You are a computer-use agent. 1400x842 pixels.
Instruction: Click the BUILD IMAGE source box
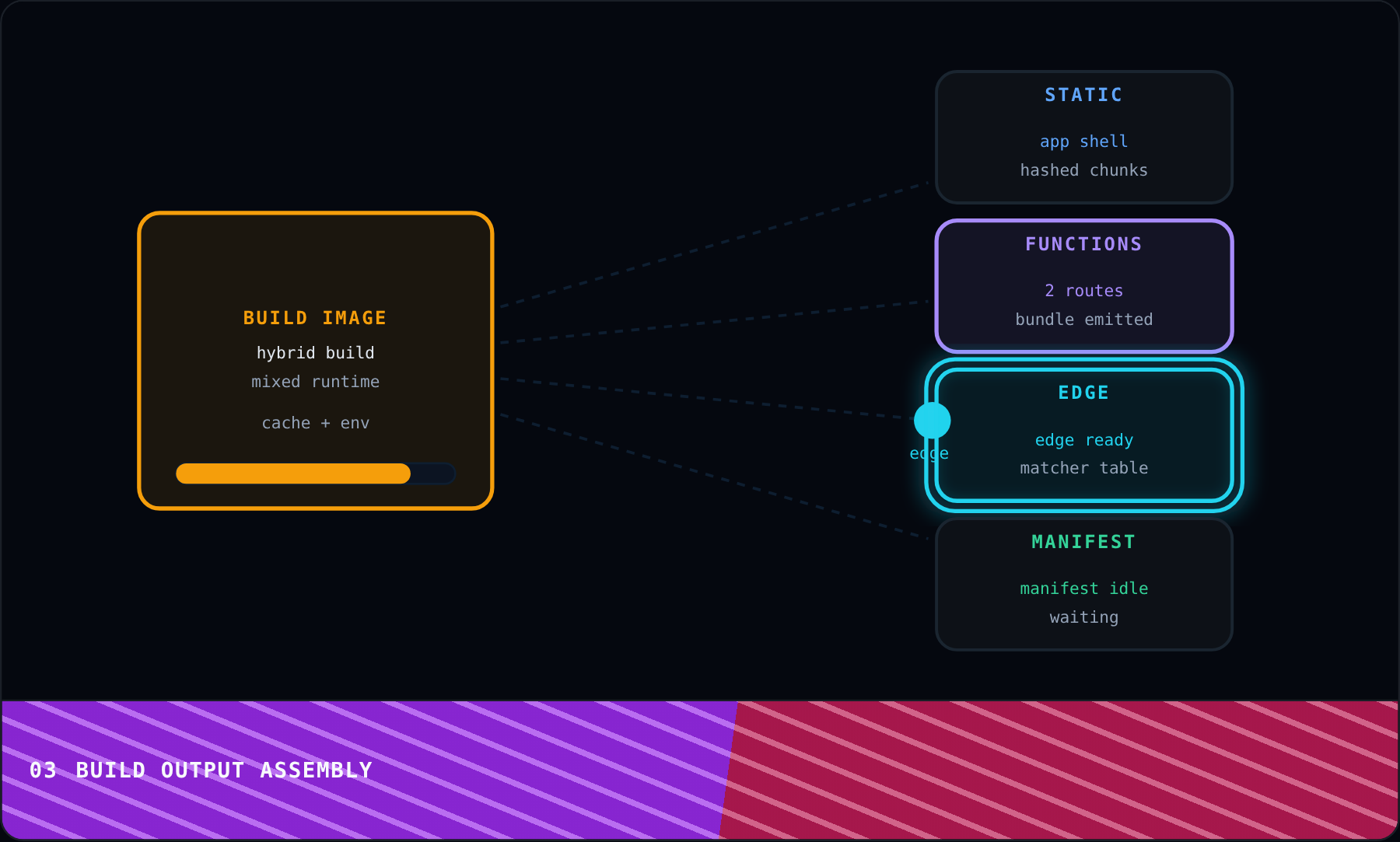coord(316,361)
